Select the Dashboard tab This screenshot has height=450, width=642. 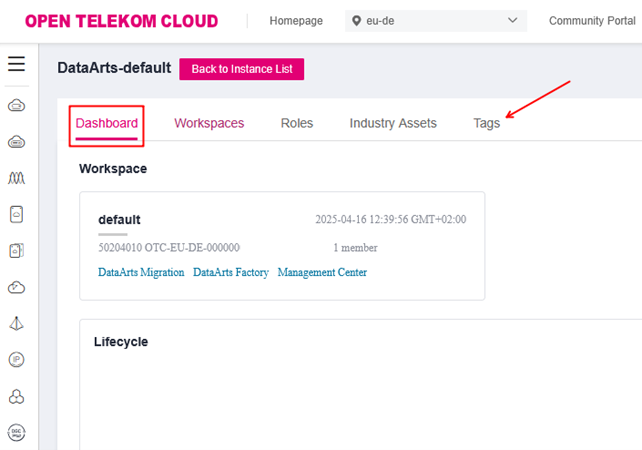point(107,123)
